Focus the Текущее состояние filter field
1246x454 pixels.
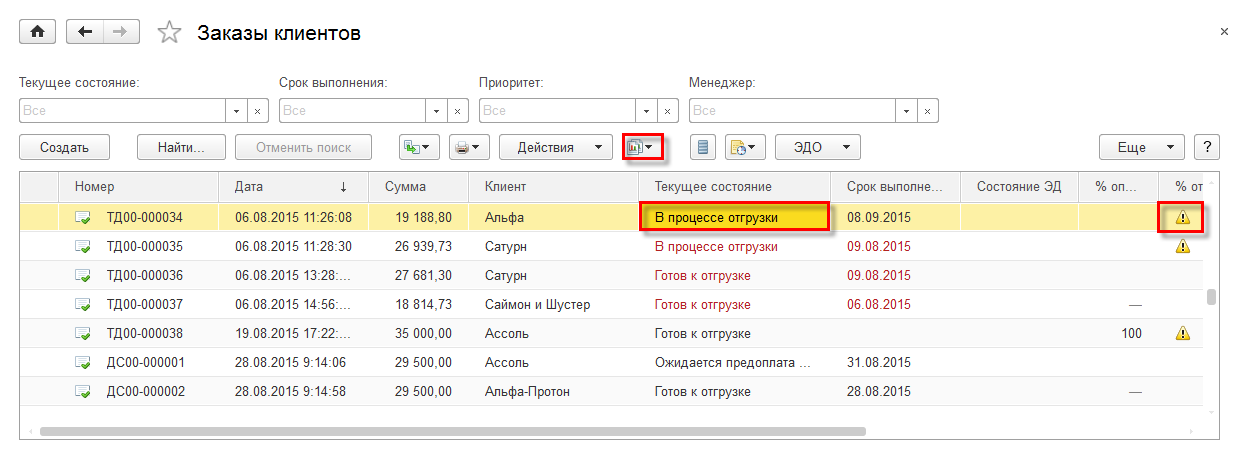(123, 110)
